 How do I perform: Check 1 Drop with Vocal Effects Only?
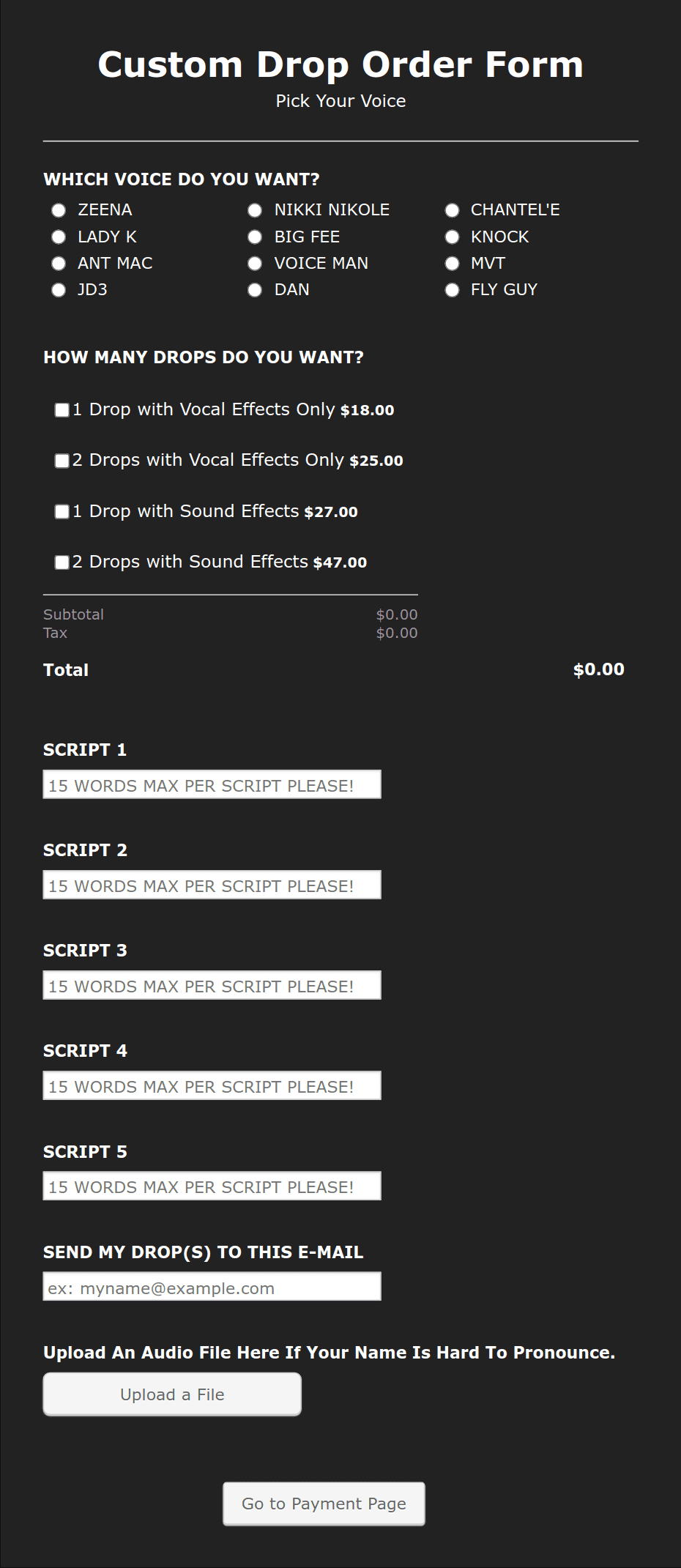point(62,410)
